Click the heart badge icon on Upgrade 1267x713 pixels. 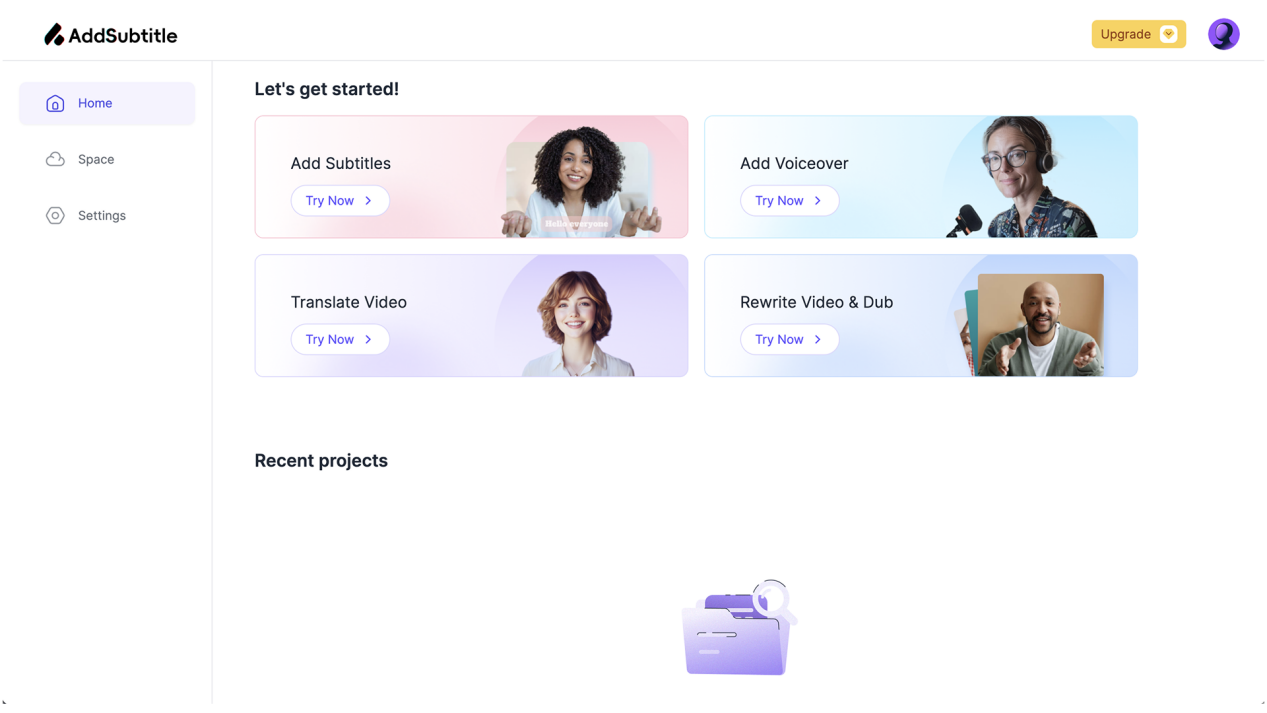[1168, 34]
